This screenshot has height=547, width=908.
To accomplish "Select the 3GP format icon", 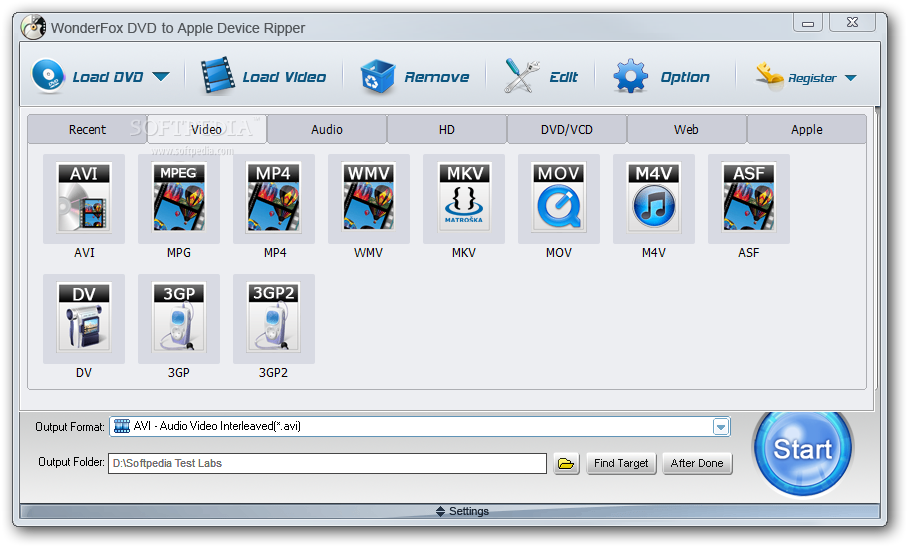I will pos(178,318).
